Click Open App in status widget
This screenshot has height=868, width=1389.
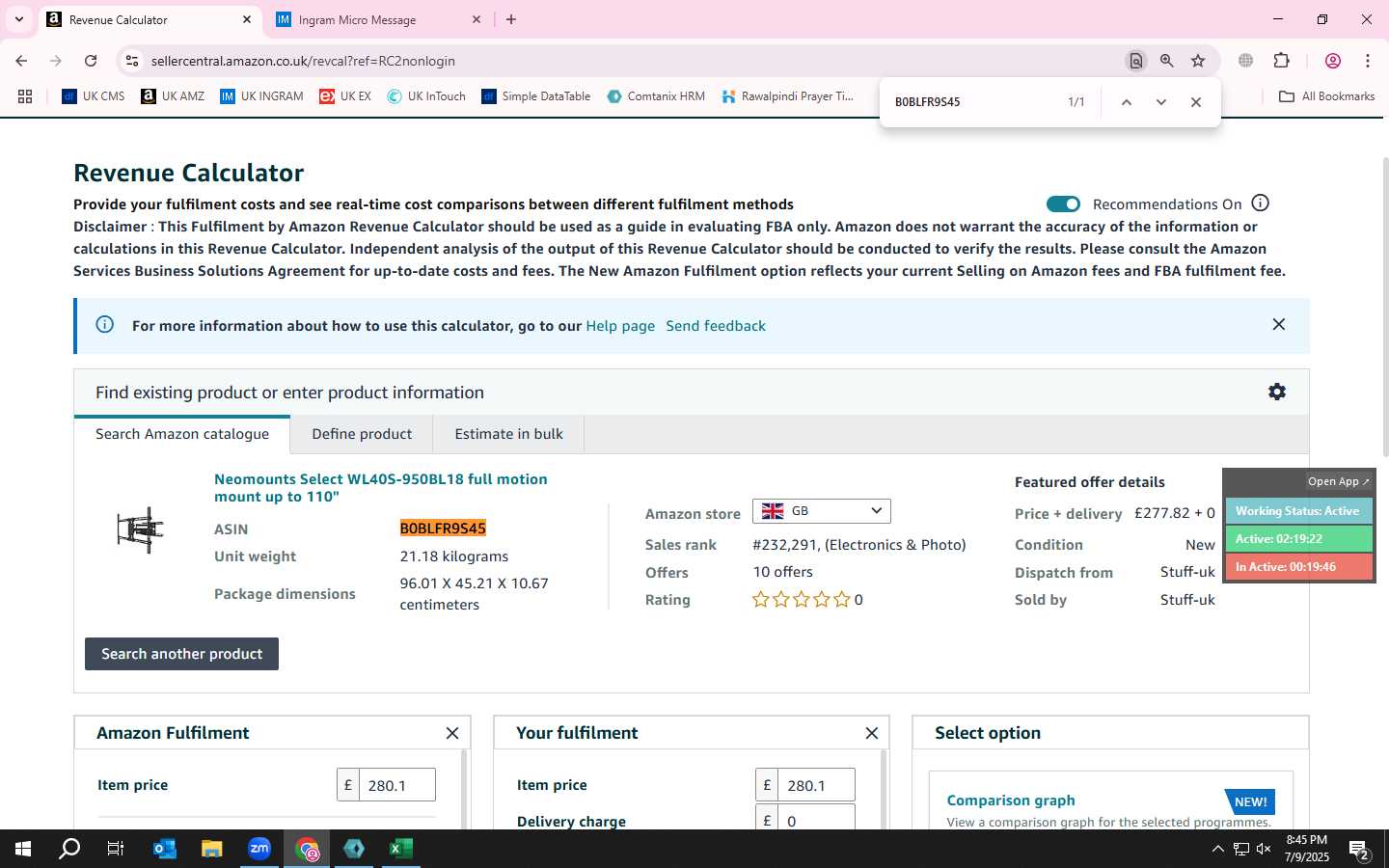(x=1338, y=481)
